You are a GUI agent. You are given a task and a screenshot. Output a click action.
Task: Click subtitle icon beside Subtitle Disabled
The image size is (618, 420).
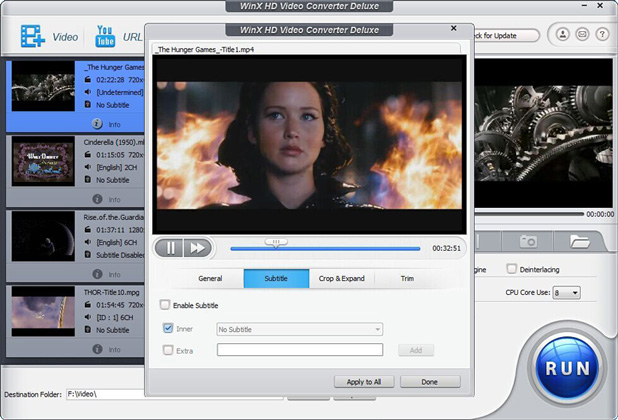click(x=88, y=255)
